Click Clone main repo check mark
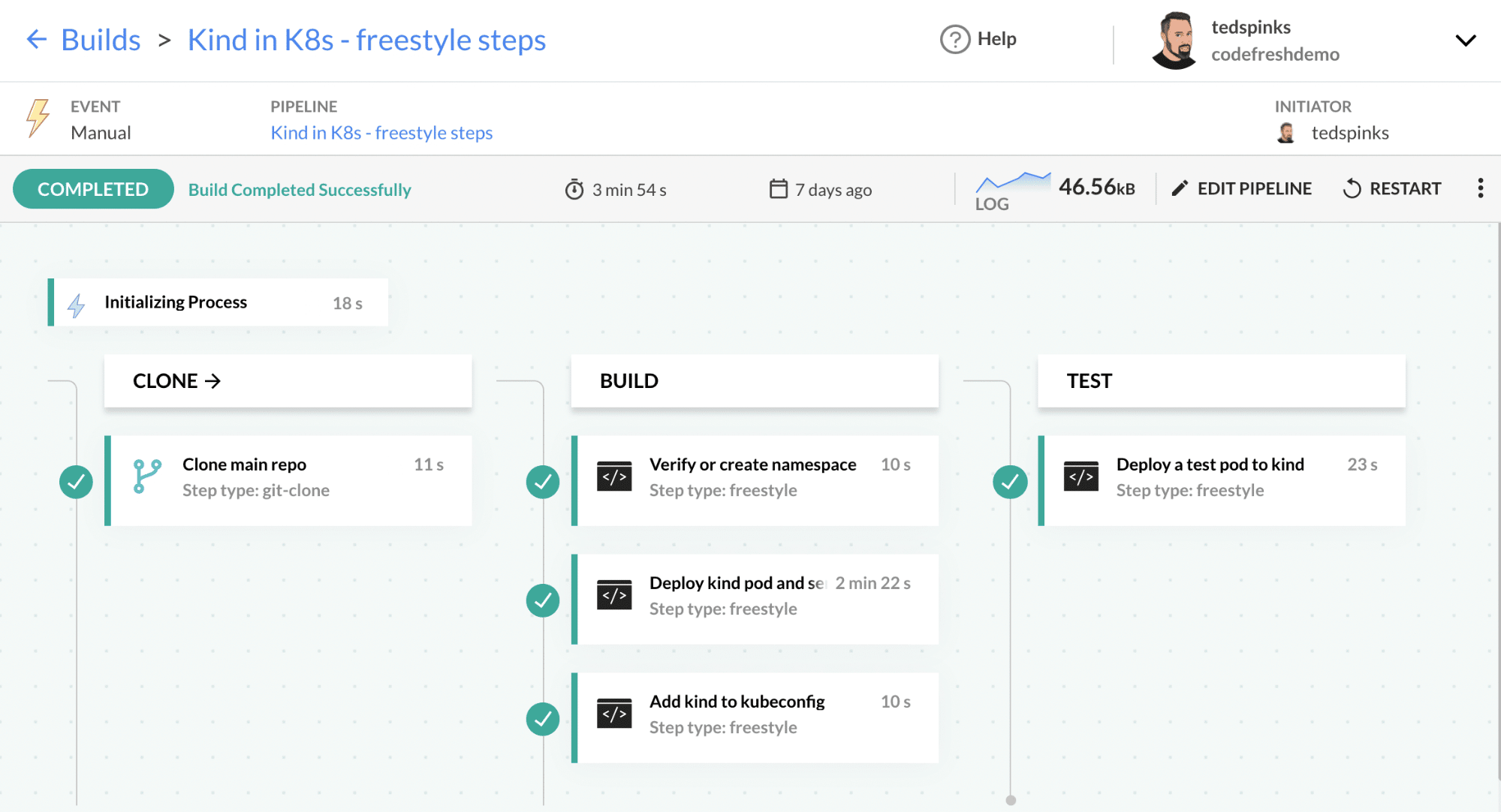1501x812 pixels. (x=76, y=482)
